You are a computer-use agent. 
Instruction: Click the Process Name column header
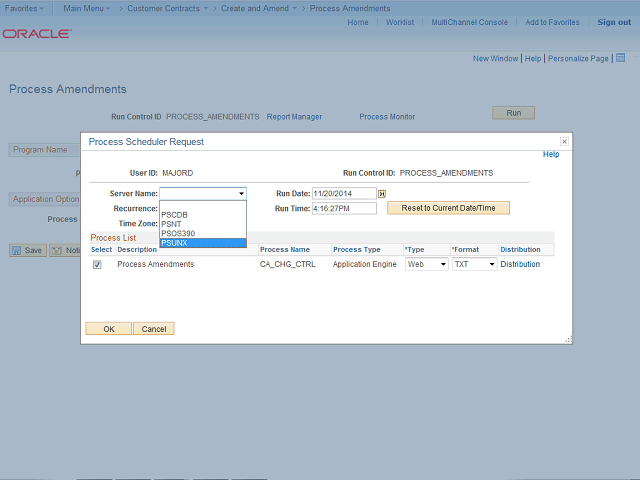(285, 249)
